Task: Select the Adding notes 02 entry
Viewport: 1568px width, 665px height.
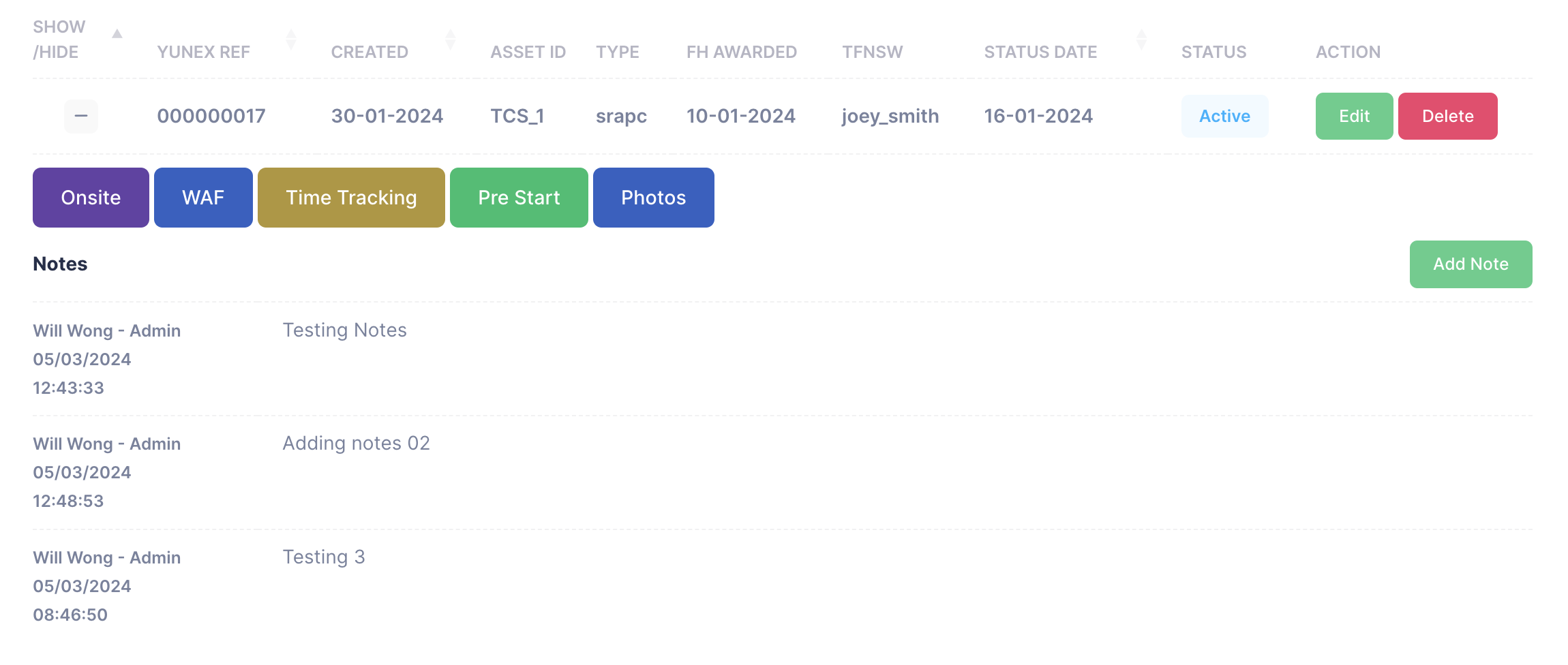Action: pyautogui.click(x=356, y=444)
